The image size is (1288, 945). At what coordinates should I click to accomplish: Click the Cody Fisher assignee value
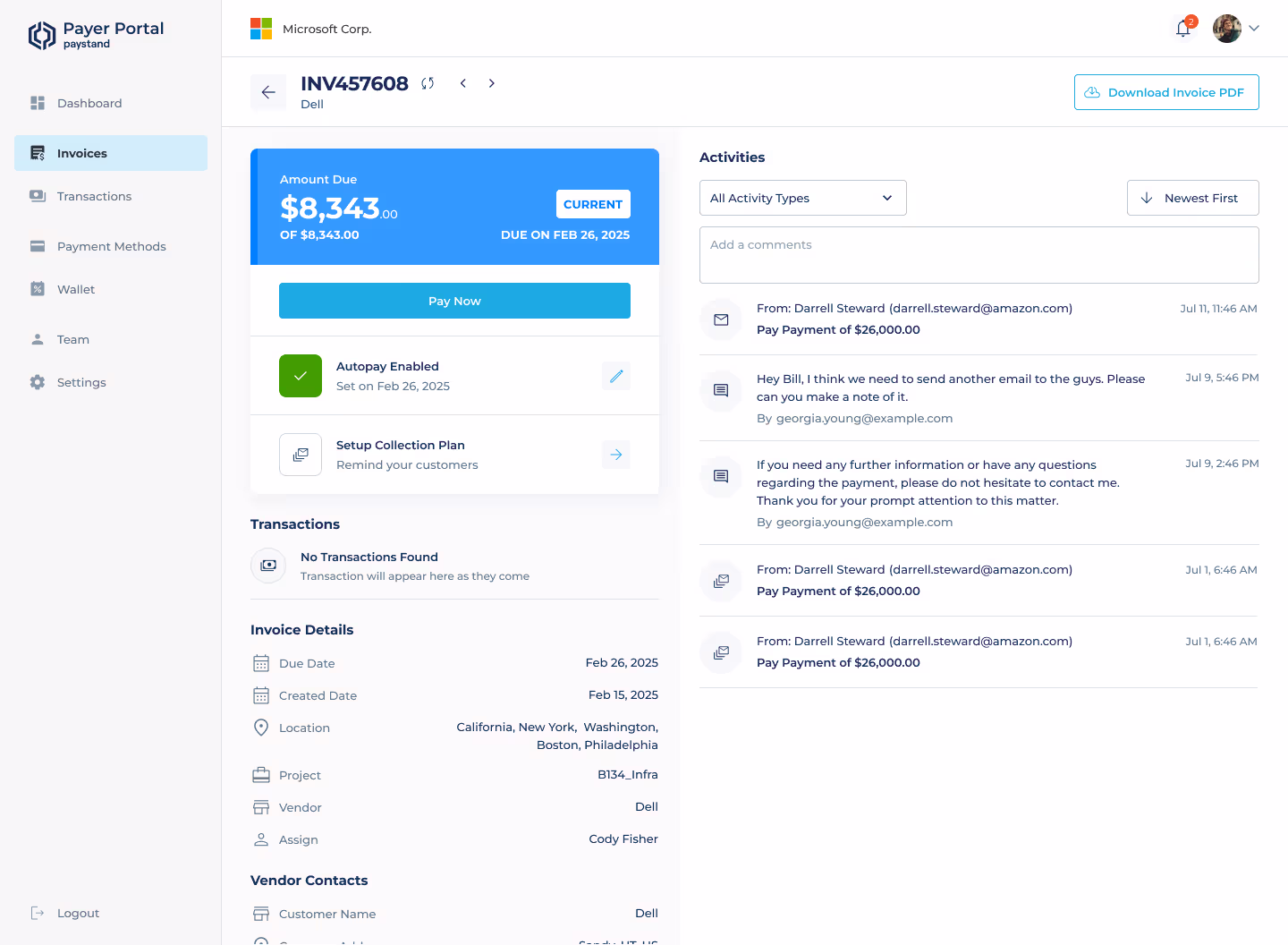point(623,839)
